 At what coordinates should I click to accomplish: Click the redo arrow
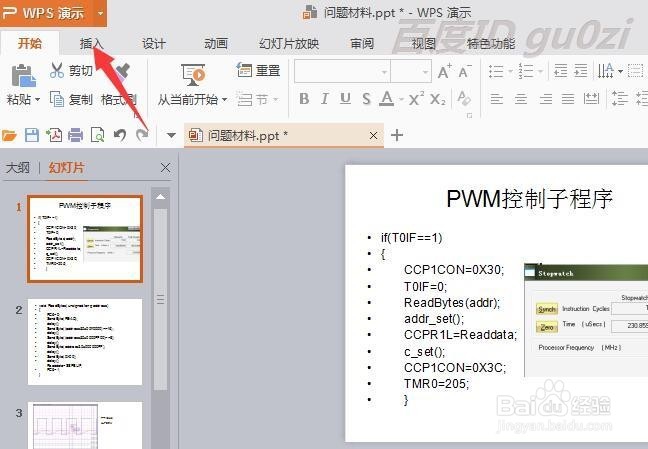142,135
